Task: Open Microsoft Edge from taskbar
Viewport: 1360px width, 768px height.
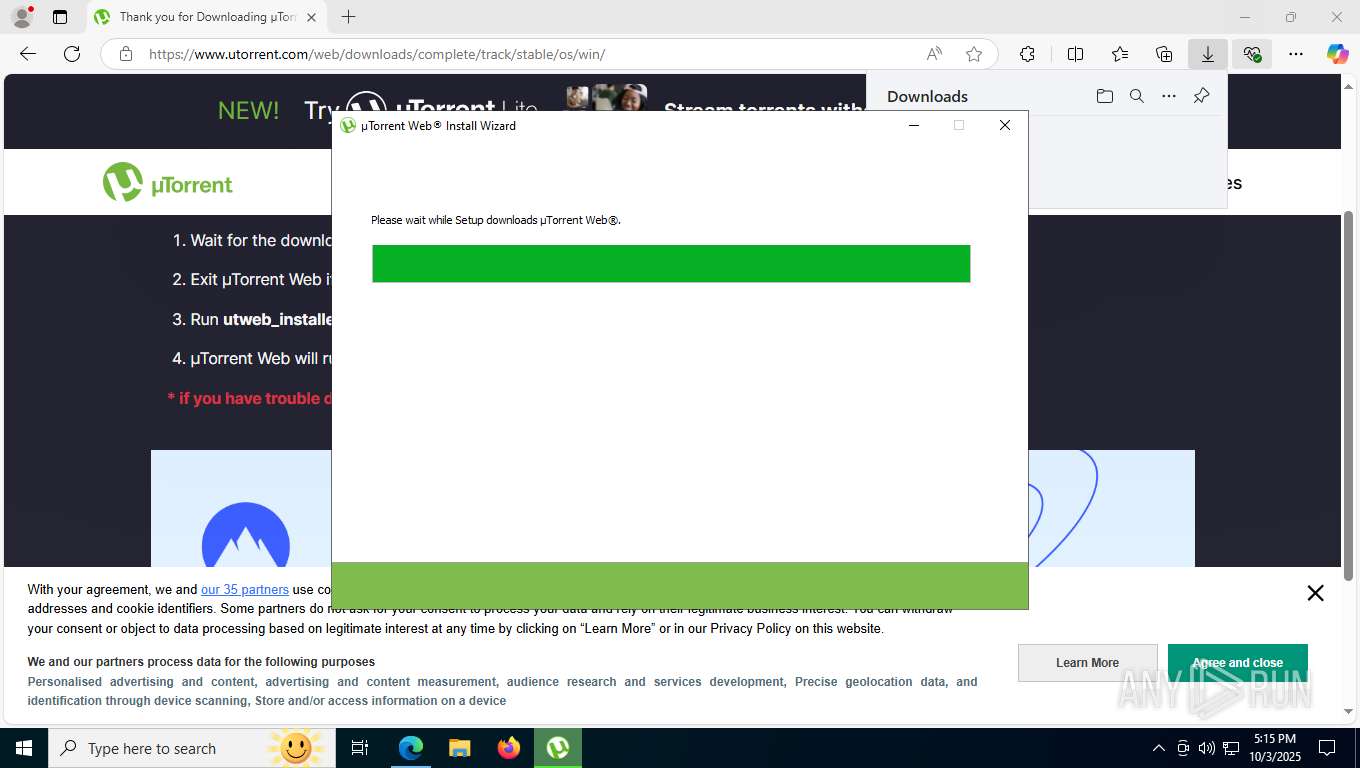Action: 410,748
